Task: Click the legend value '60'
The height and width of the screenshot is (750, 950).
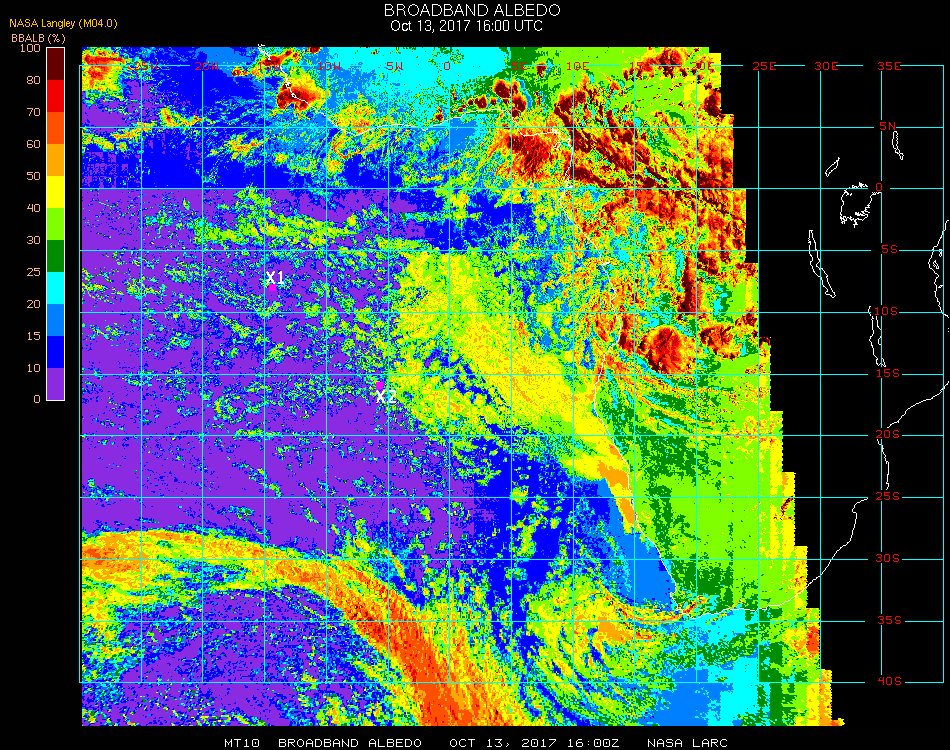Action: [x=33, y=144]
